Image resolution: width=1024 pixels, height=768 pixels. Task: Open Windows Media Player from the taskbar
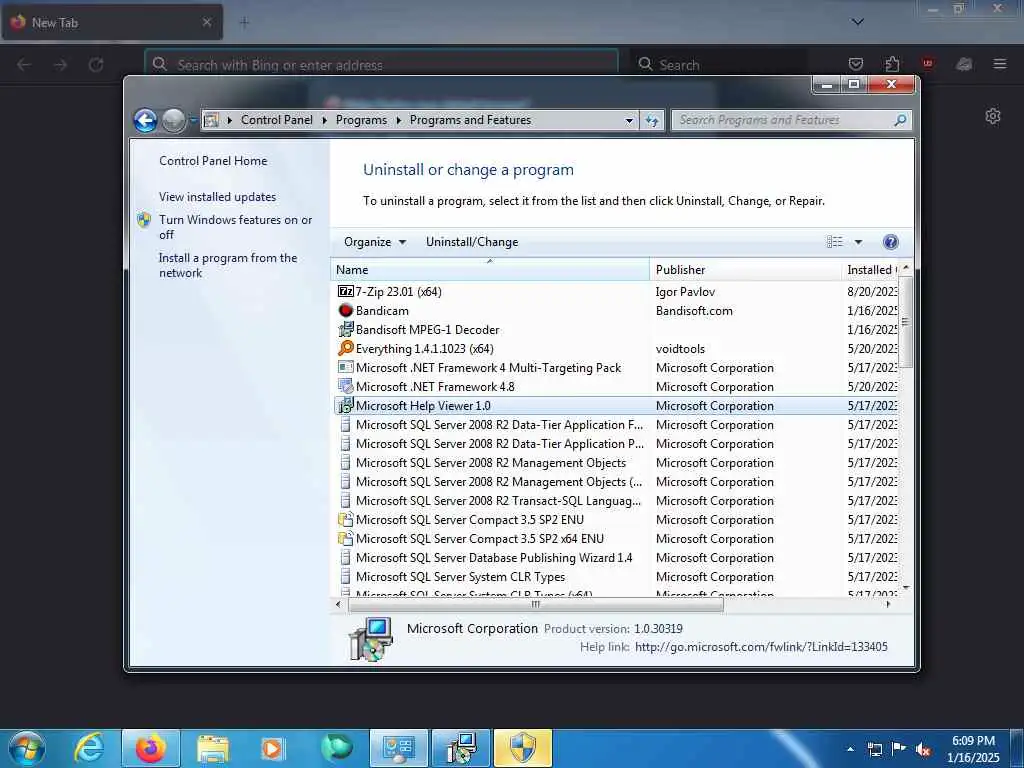(272, 749)
